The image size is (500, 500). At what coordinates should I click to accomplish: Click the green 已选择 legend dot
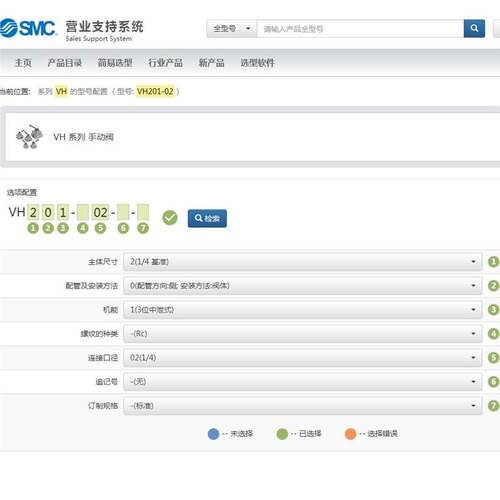[x=282, y=434]
